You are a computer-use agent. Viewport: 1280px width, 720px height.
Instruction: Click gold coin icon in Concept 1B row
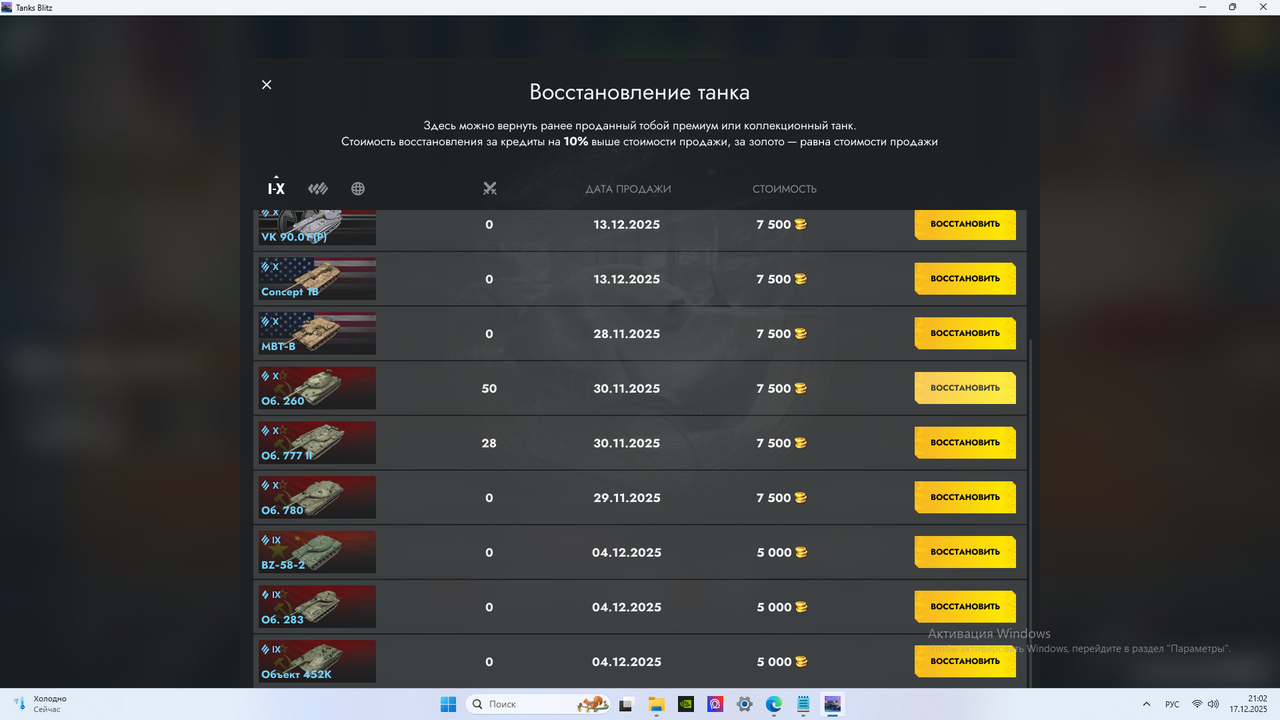pyautogui.click(x=800, y=279)
